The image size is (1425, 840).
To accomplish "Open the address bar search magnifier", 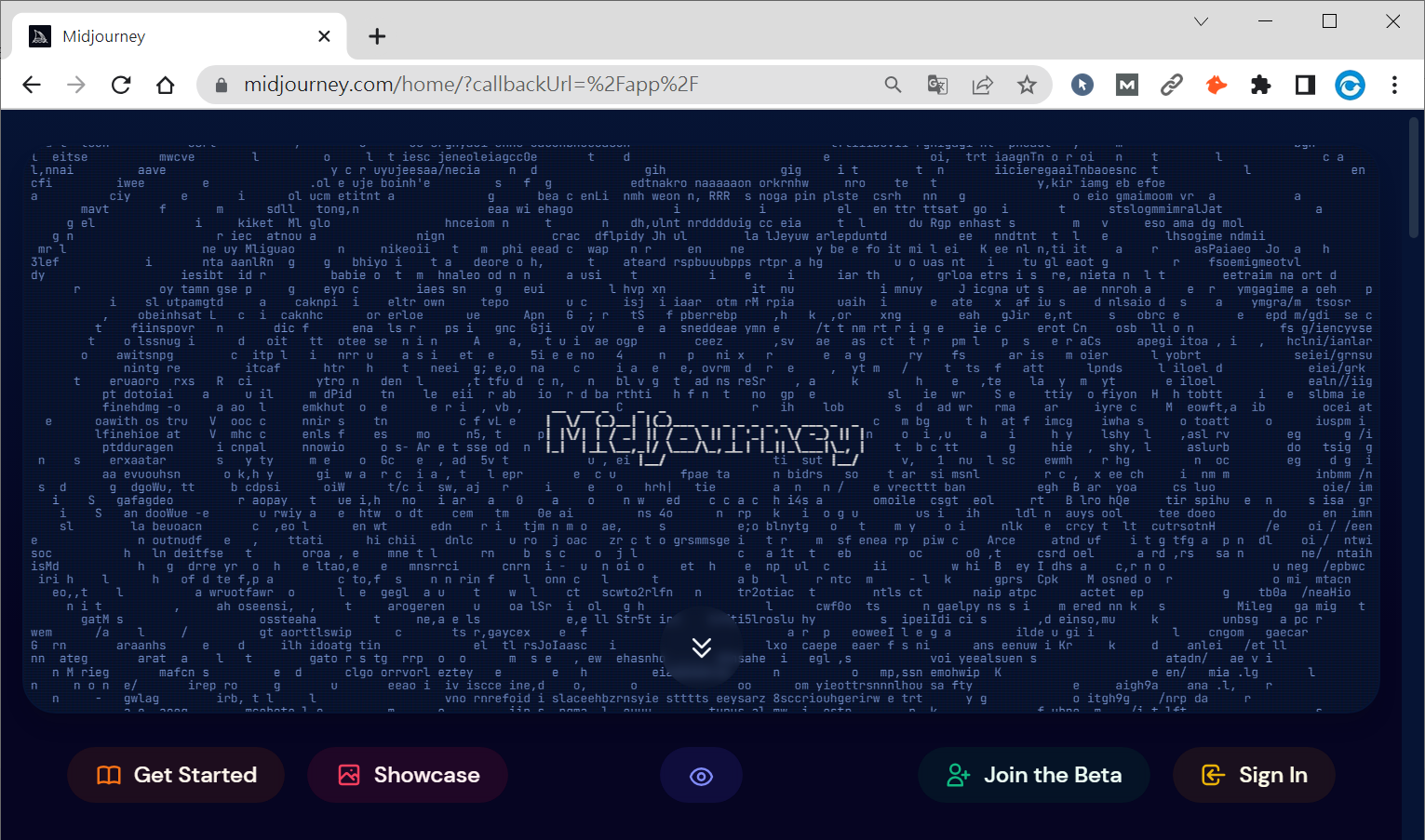I will (x=893, y=86).
